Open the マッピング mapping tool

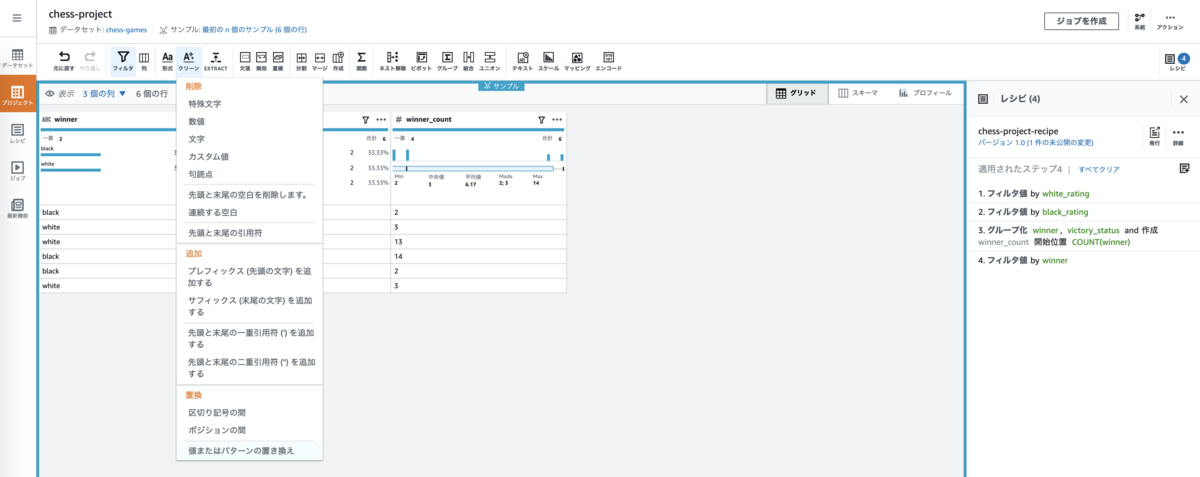tap(577, 61)
